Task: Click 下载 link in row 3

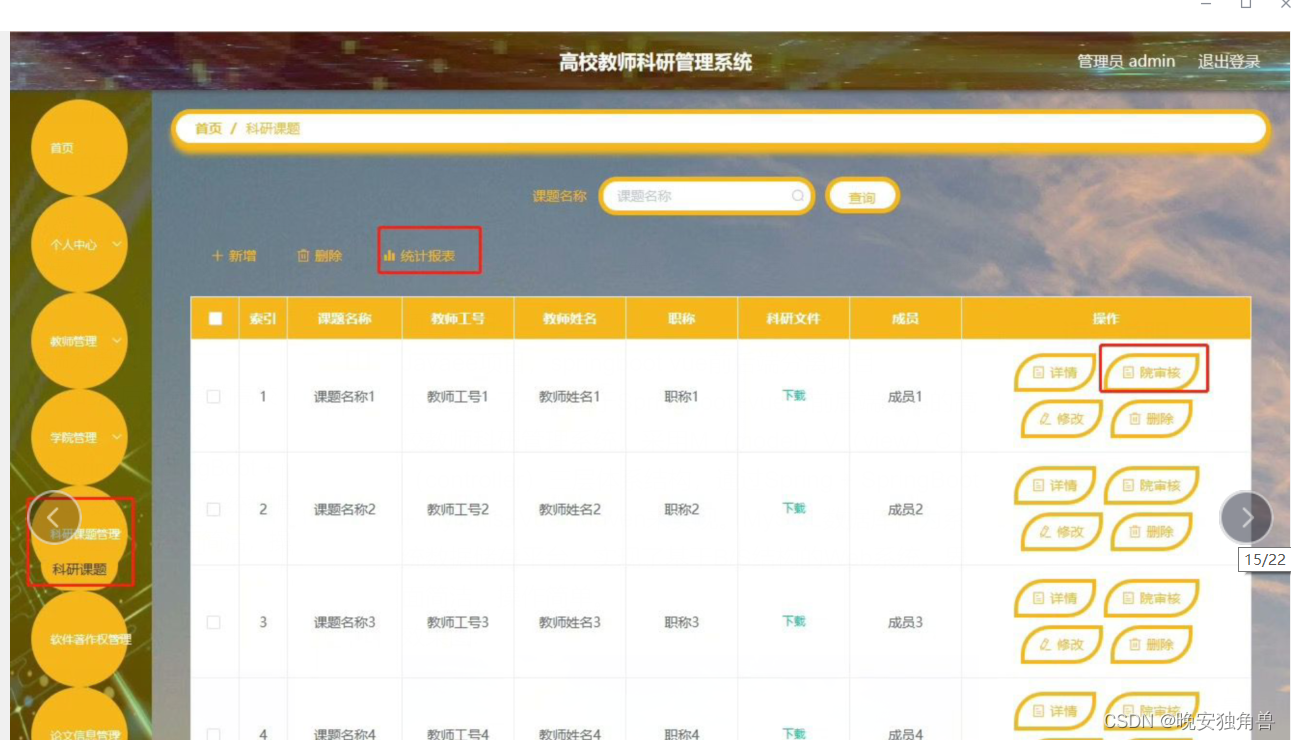Action: point(794,622)
